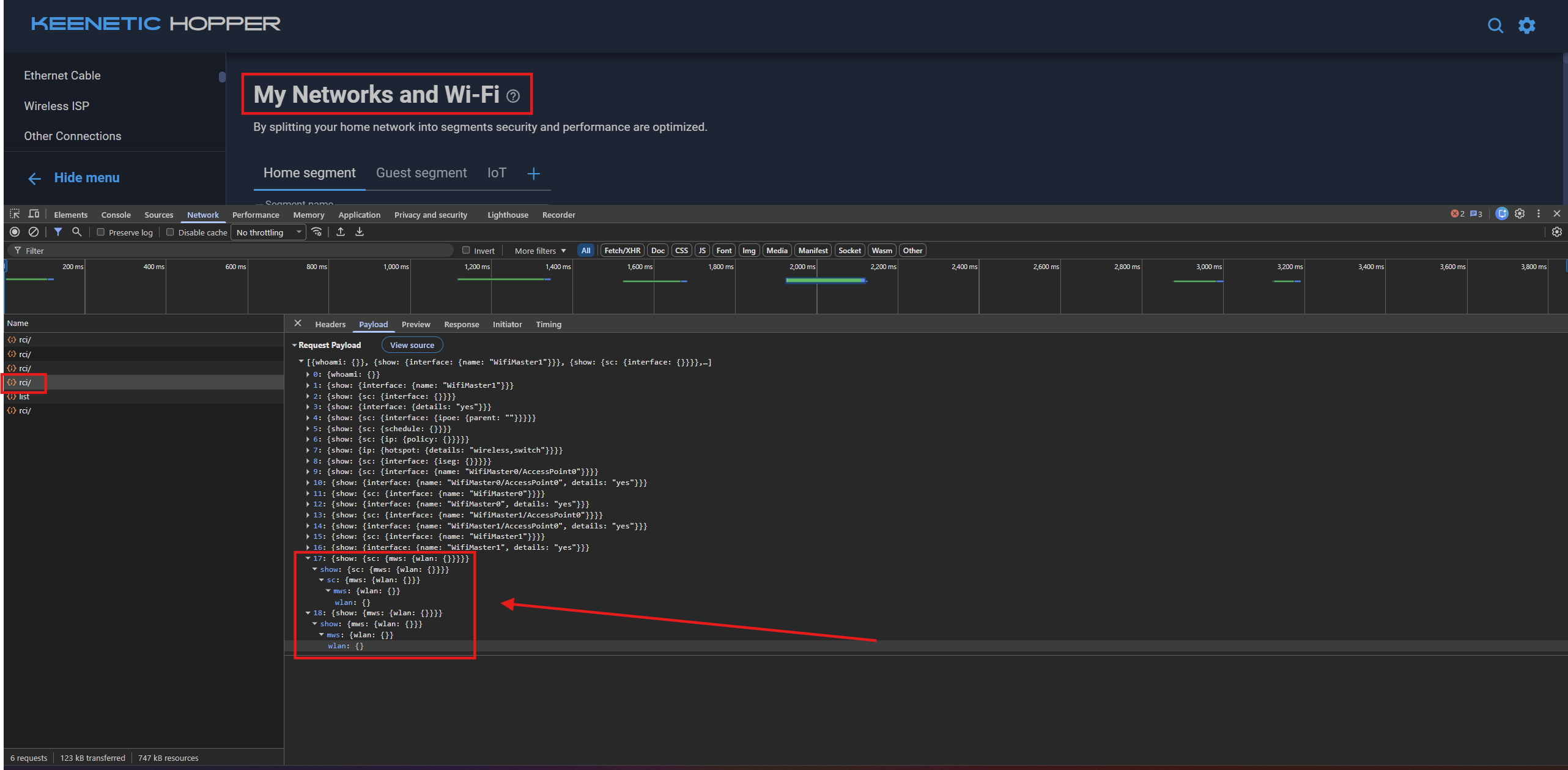The image size is (1568, 770).
Task: Click the record network log button
Action: coord(15,232)
